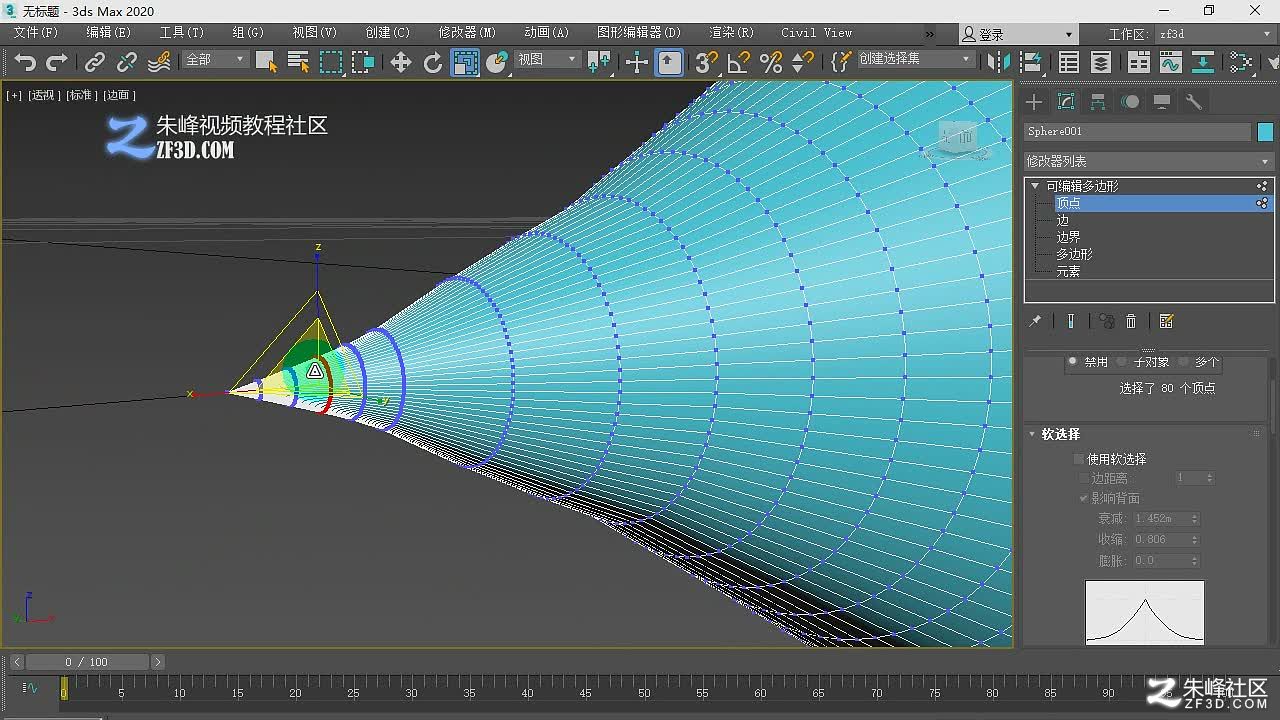Collapse the 可编辑多边形 stack entry

coord(1035,186)
